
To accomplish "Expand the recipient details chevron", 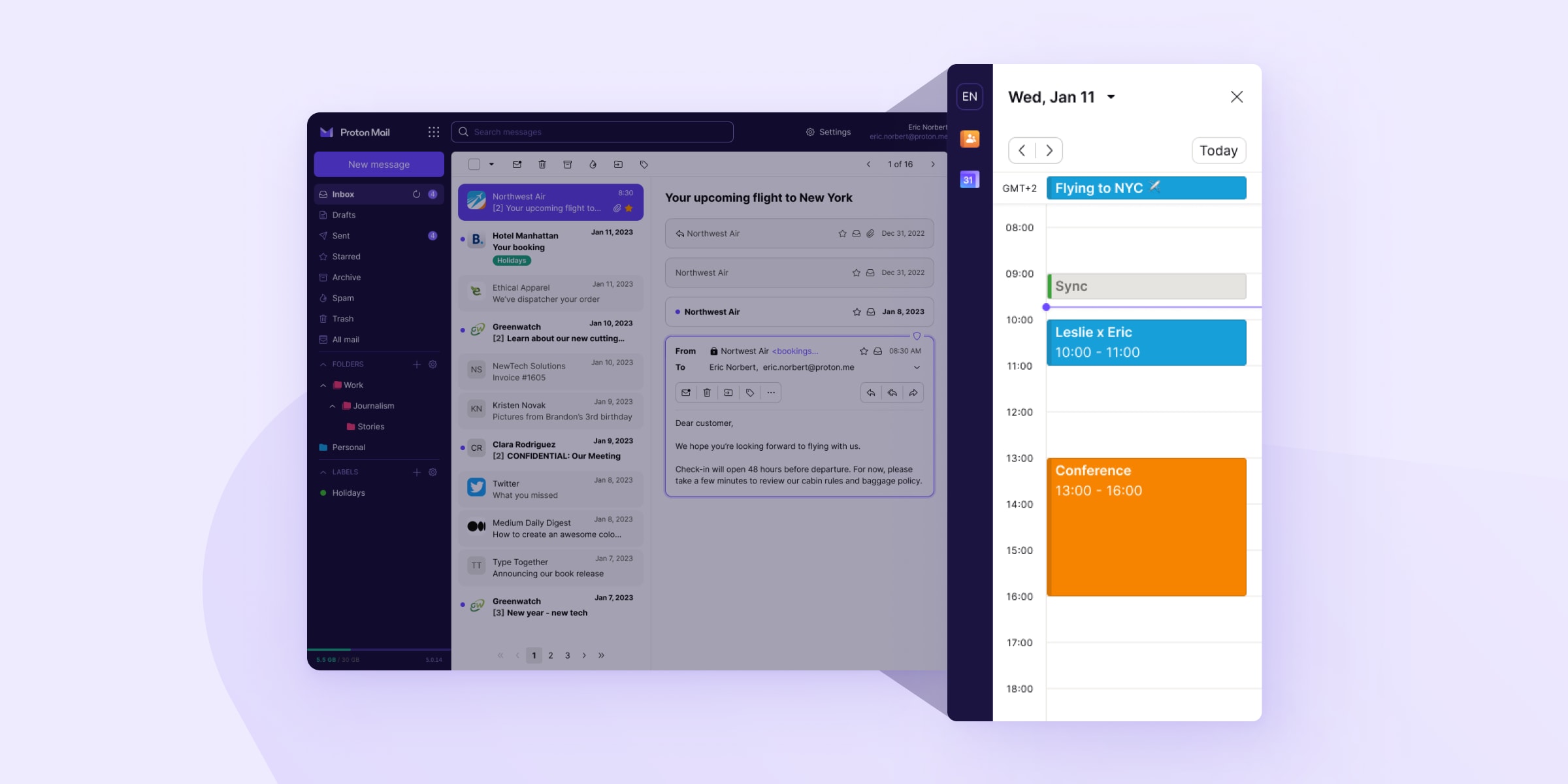I will coord(917,367).
